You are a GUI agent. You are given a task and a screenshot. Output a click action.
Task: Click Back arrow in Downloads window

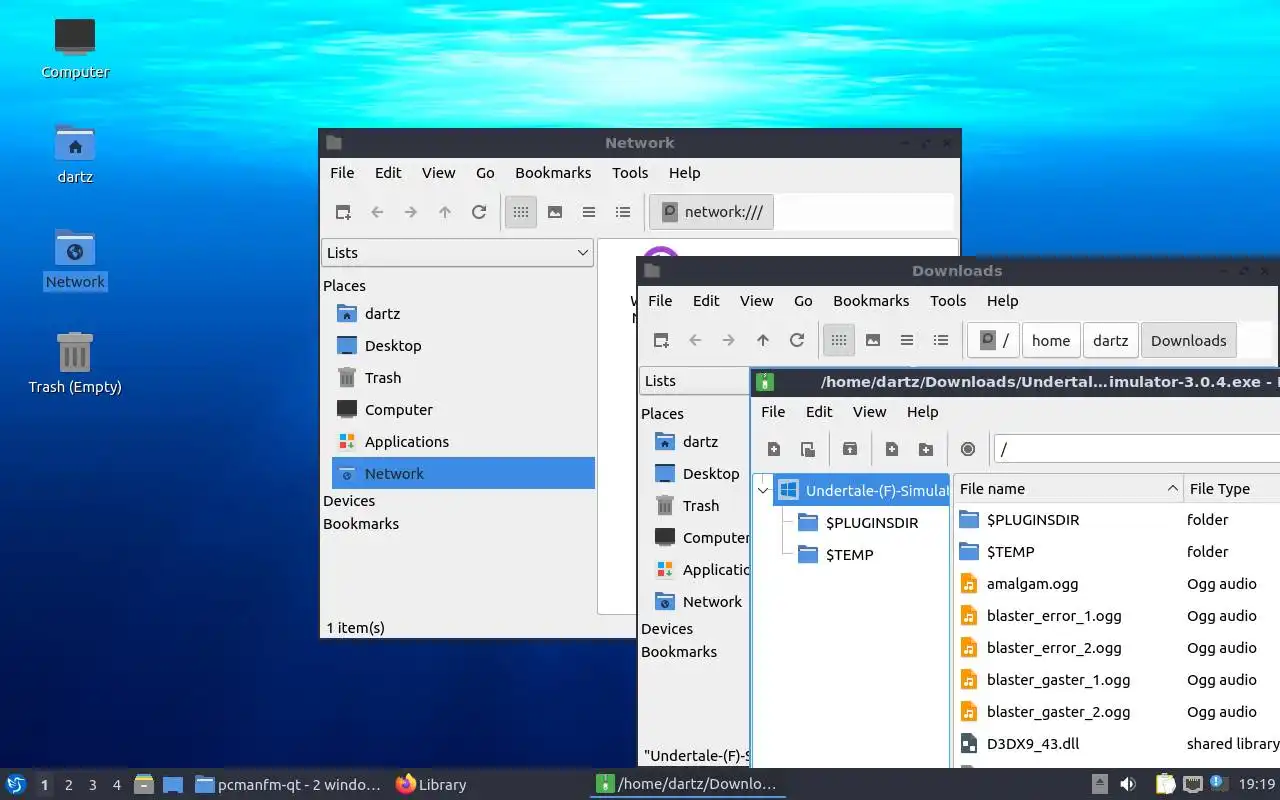click(x=695, y=340)
